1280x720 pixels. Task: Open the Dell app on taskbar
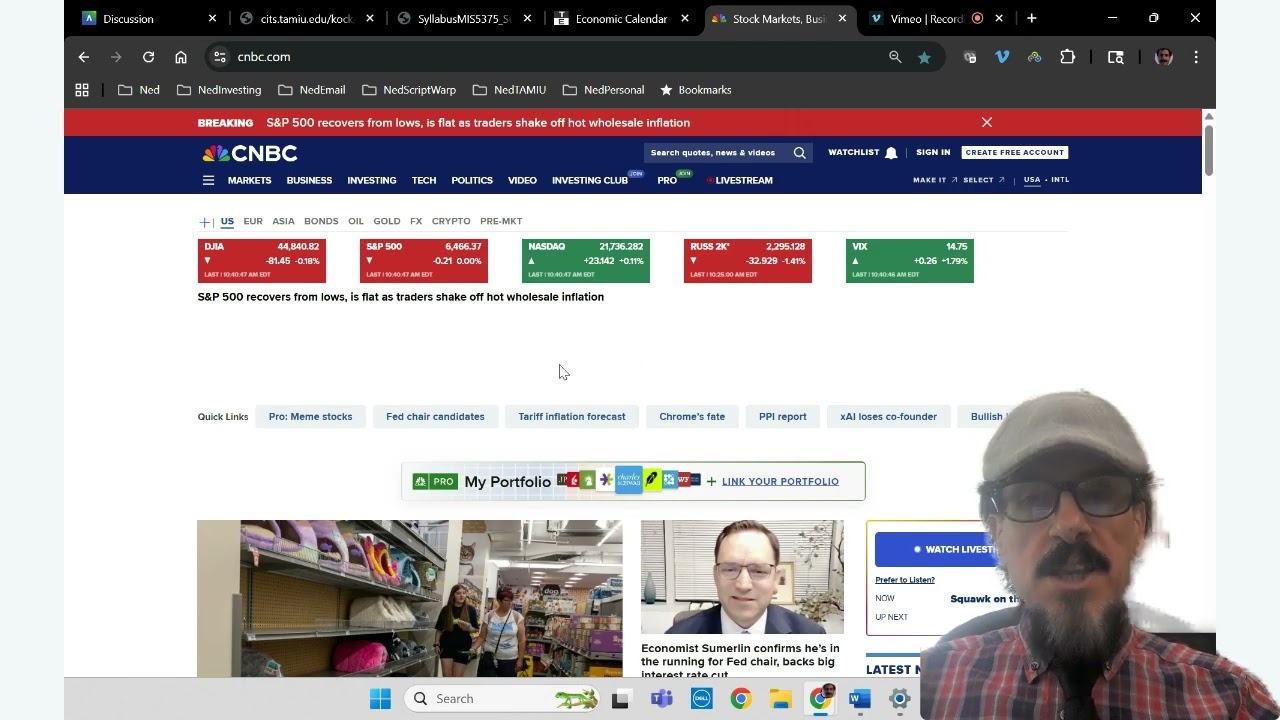tap(701, 699)
